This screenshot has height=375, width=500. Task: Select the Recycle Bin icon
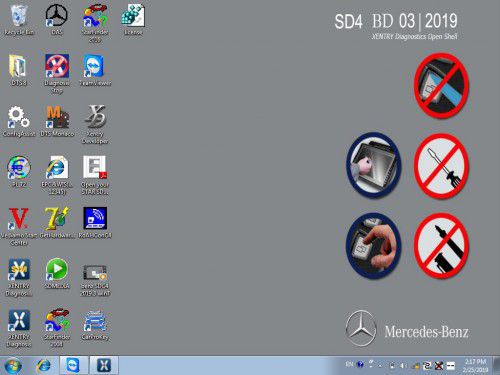pyautogui.click(x=19, y=19)
